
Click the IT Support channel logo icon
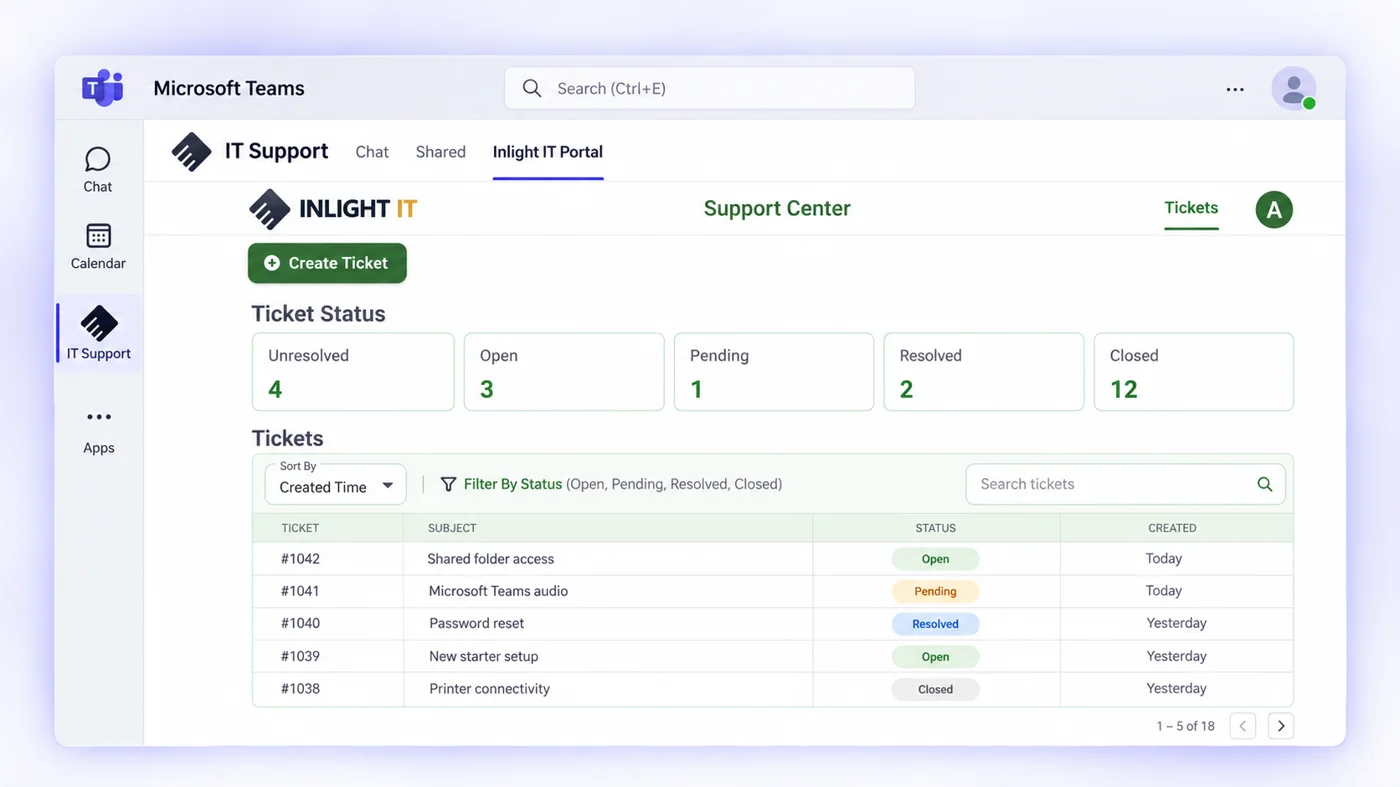click(191, 152)
